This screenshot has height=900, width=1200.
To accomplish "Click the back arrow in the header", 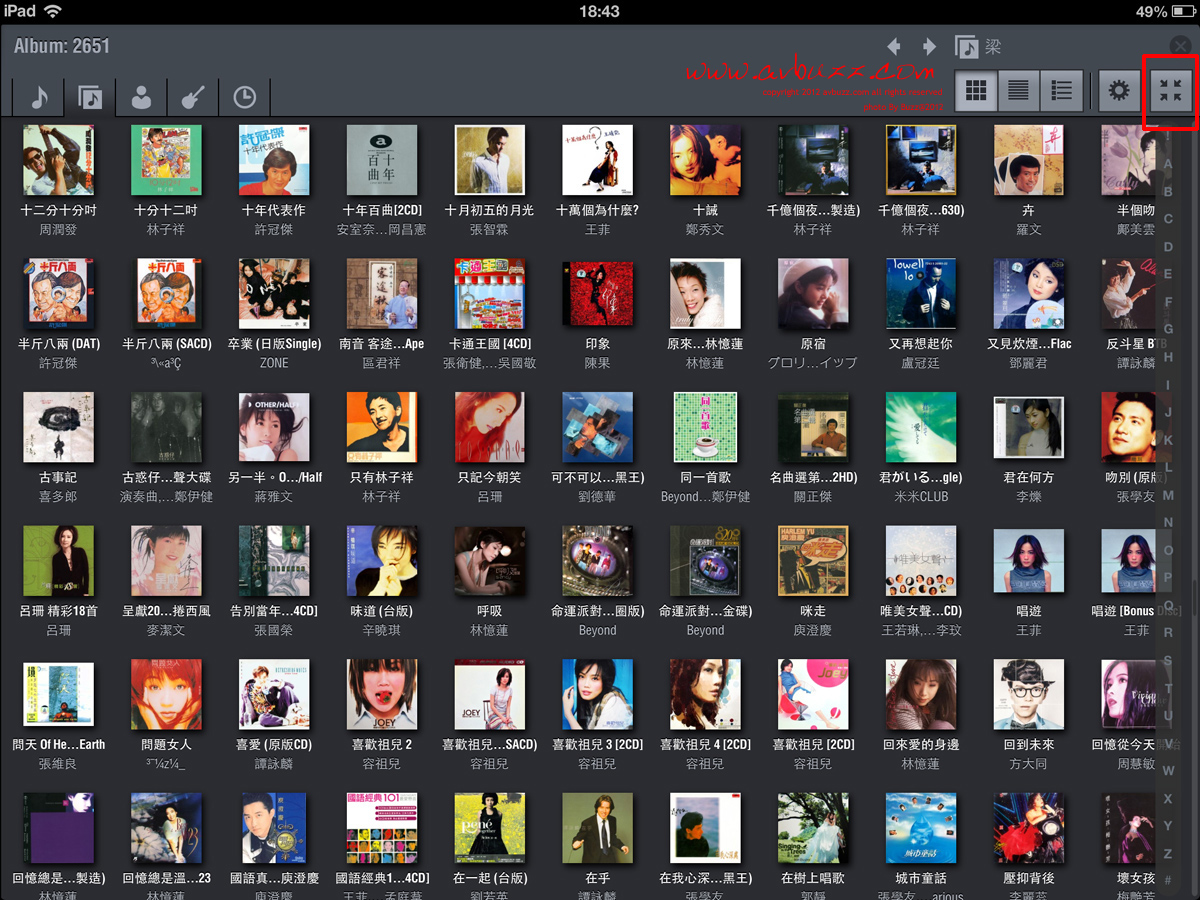I will (894, 46).
